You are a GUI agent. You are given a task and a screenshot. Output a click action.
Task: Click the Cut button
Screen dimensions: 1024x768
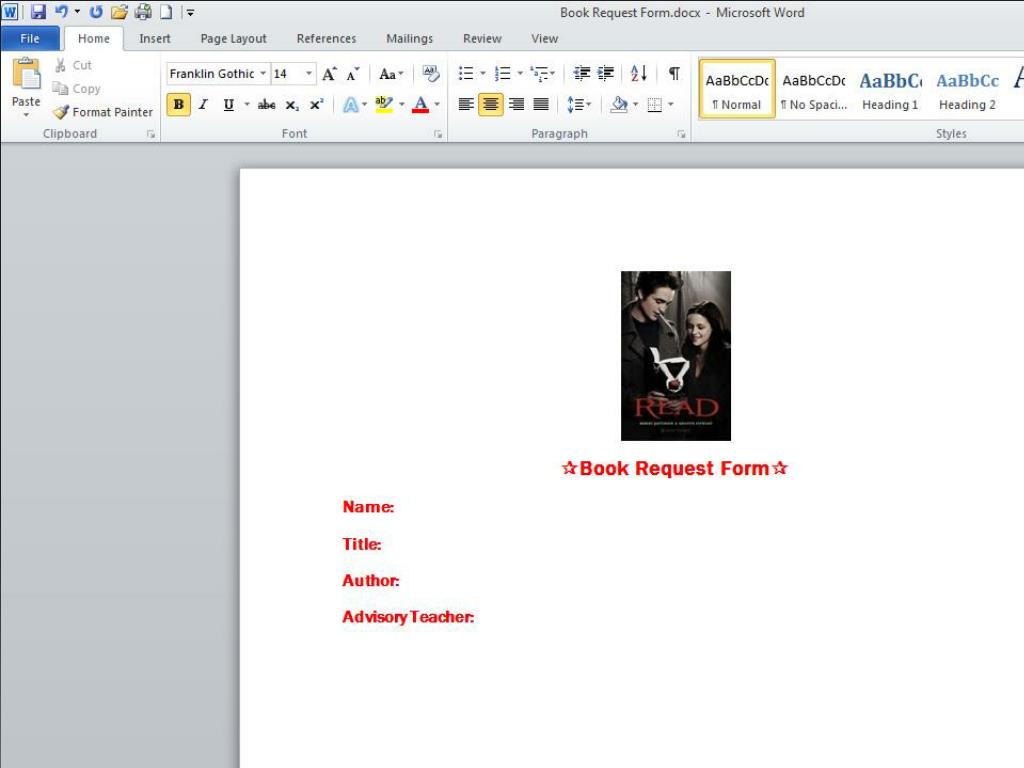[73, 65]
